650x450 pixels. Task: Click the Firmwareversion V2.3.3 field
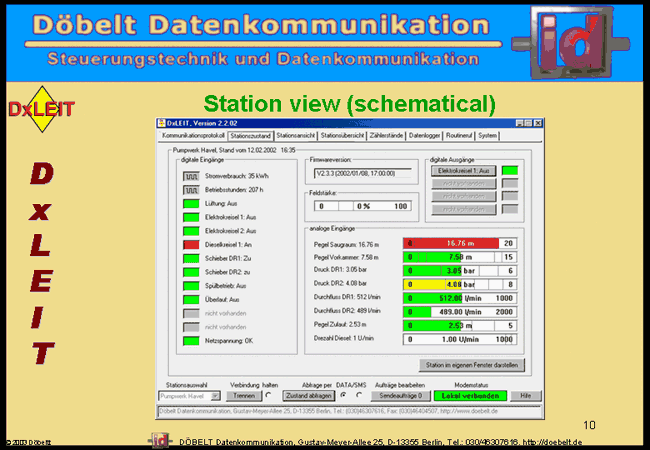pyautogui.click(x=363, y=174)
